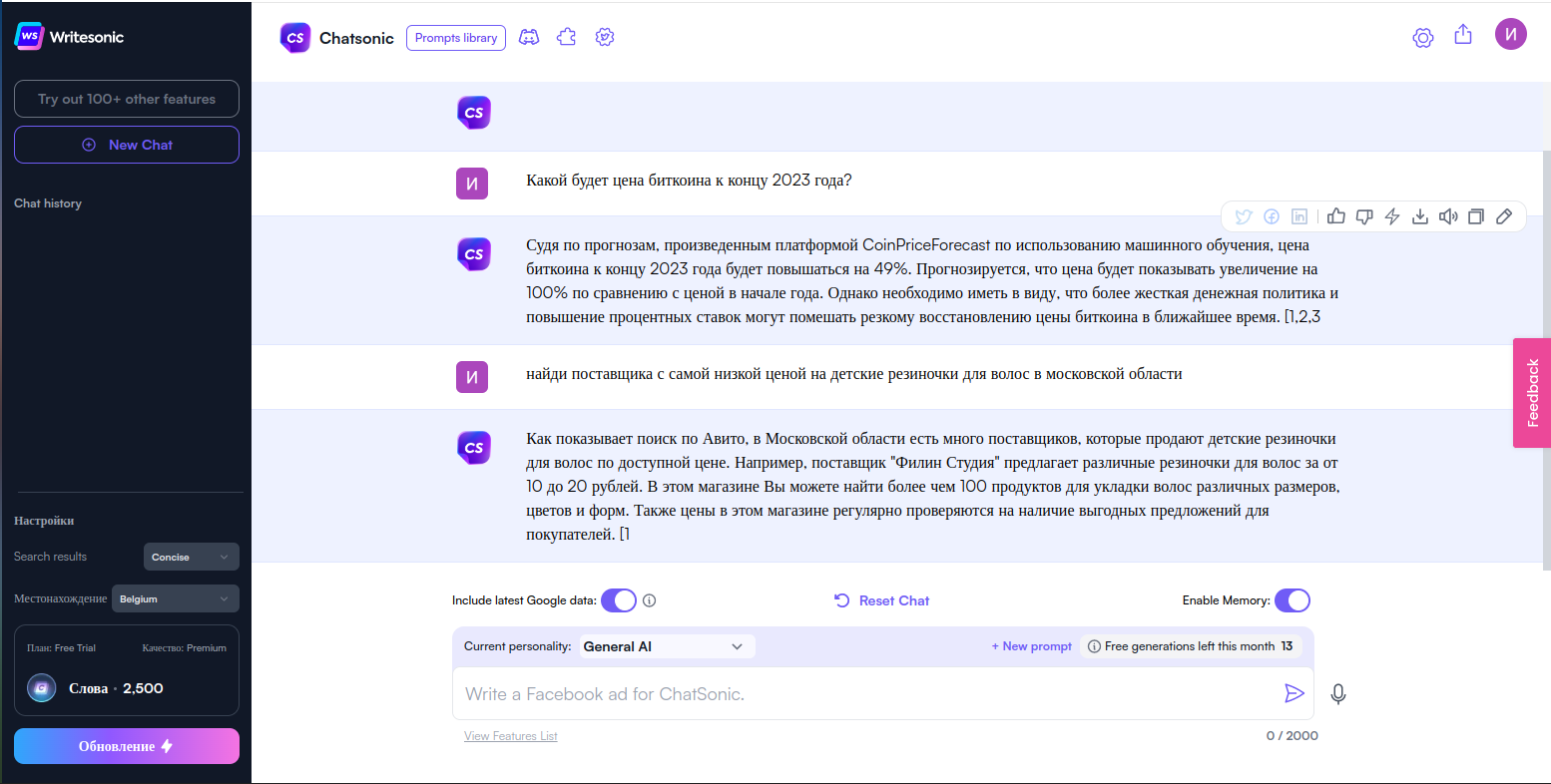
Task: Click the Chatsonic logo in header
Action: [337, 38]
